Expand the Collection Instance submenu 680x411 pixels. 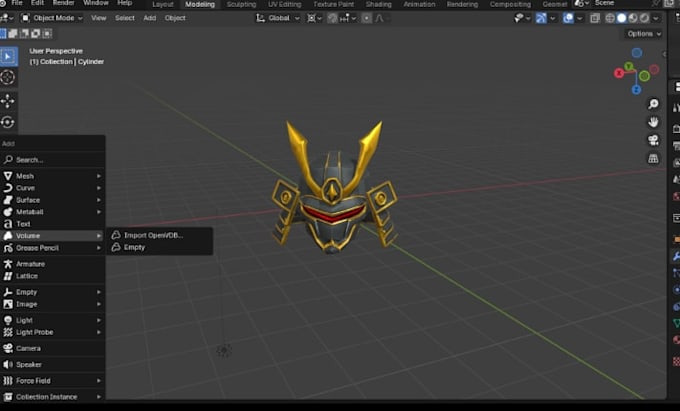[52, 397]
